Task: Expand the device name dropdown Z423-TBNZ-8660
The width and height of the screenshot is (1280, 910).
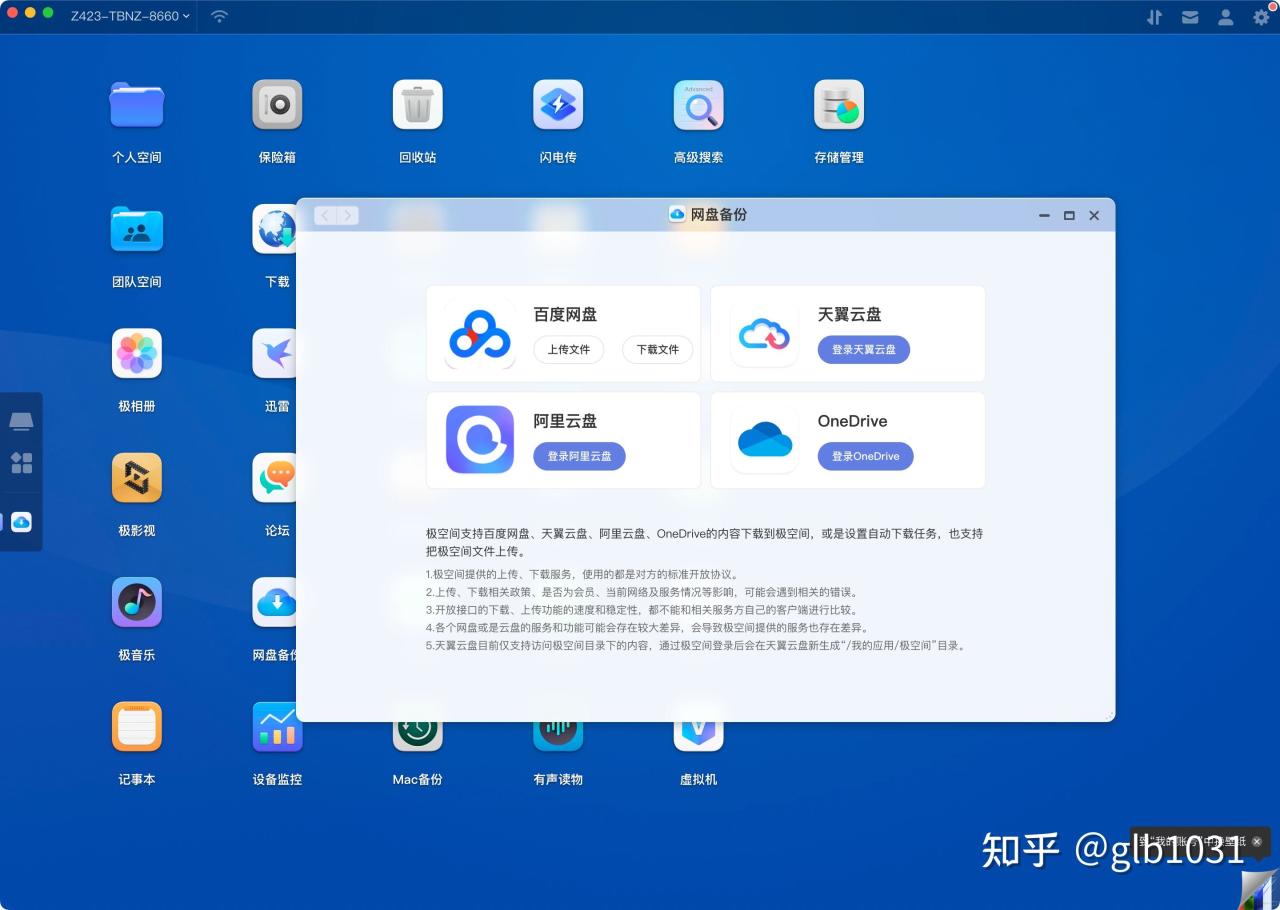Action: click(x=130, y=16)
